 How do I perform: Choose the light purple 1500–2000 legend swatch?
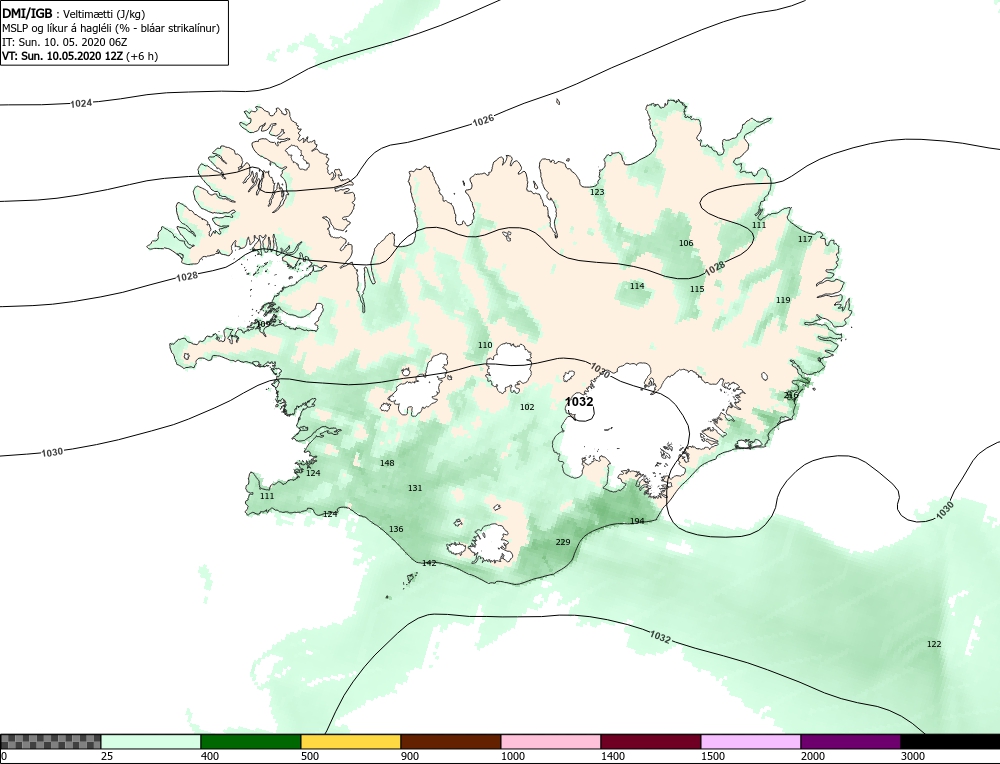coord(751,741)
